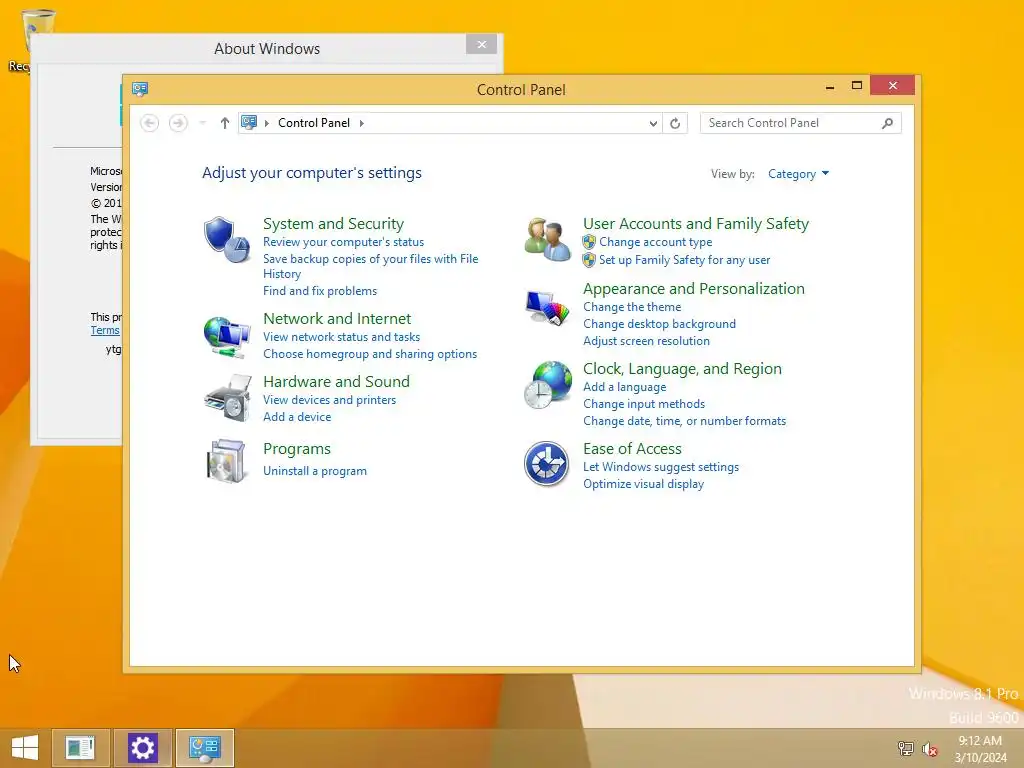This screenshot has width=1024, height=768.
Task: Open Save backup copies with File History
Action: tap(370, 266)
